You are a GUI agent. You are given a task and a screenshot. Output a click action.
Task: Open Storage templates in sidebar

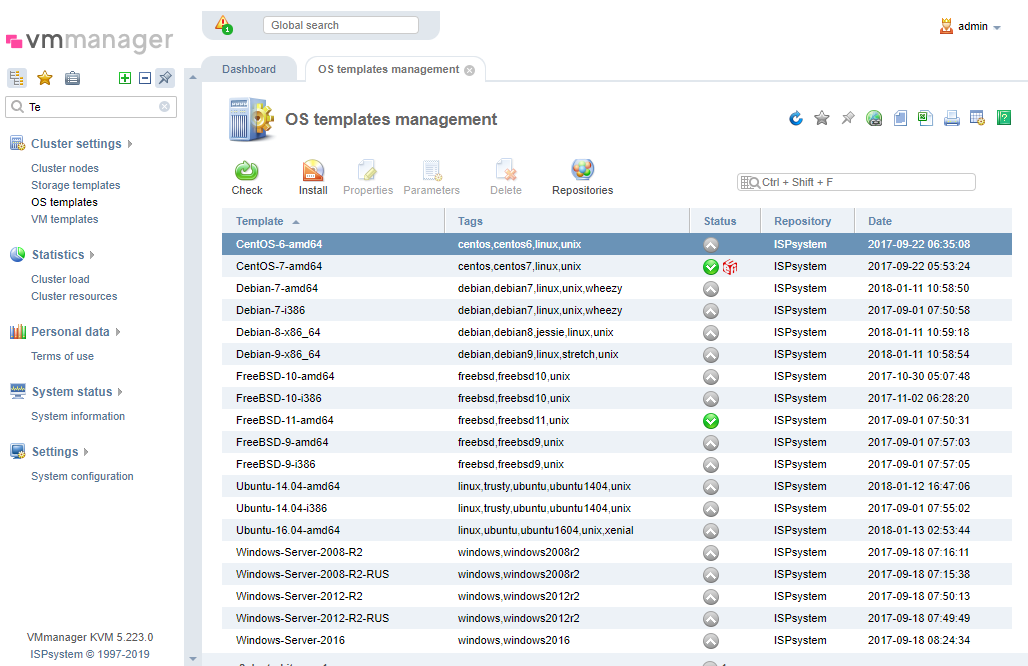click(75, 186)
